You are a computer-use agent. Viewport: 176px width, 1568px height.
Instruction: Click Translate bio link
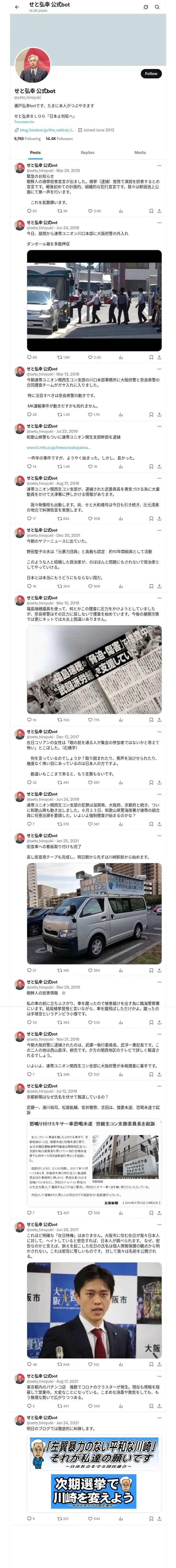25,122
